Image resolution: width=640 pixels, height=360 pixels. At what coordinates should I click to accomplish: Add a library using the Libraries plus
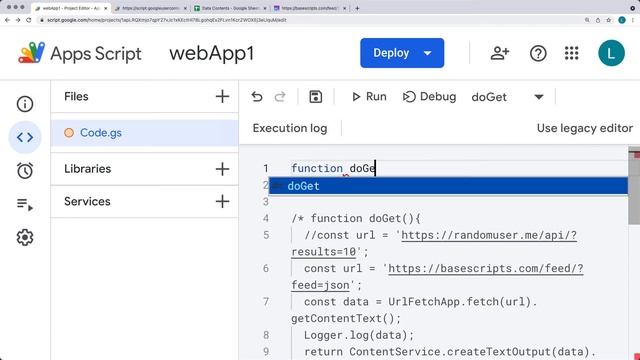[222, 169]
